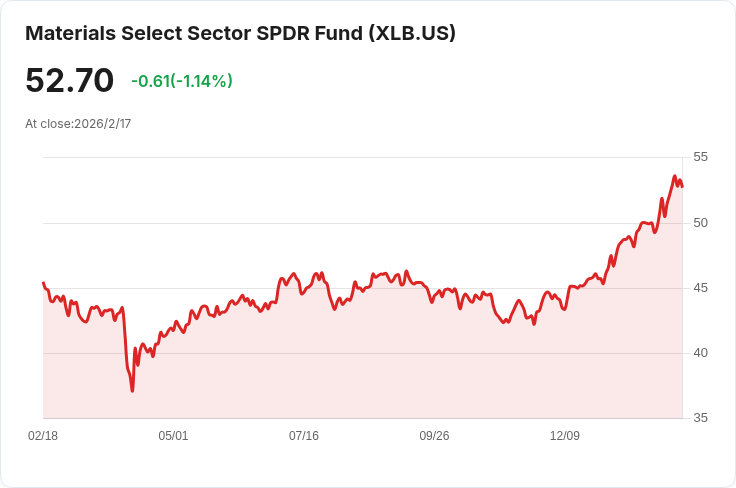Click the -1.14% percentage change
Image resolution: width=736 pixels, height=488 pixels.
point(202,81)
